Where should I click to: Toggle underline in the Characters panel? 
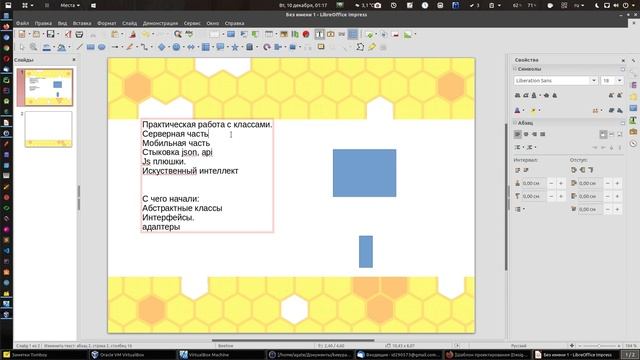tap(534, 95)
